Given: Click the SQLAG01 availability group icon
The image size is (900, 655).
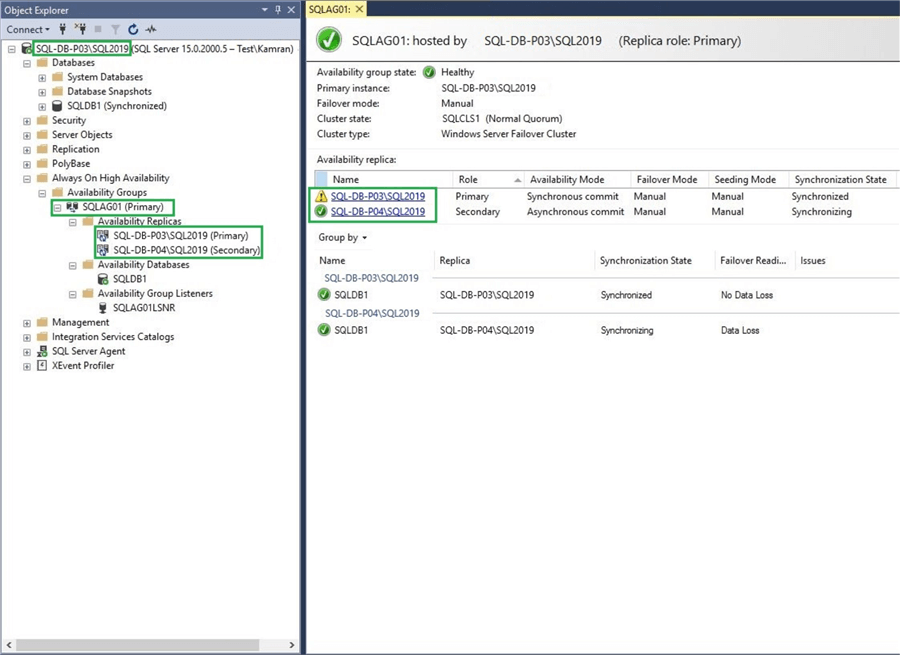Looking at the screenshot, I should tap(72, 207).
